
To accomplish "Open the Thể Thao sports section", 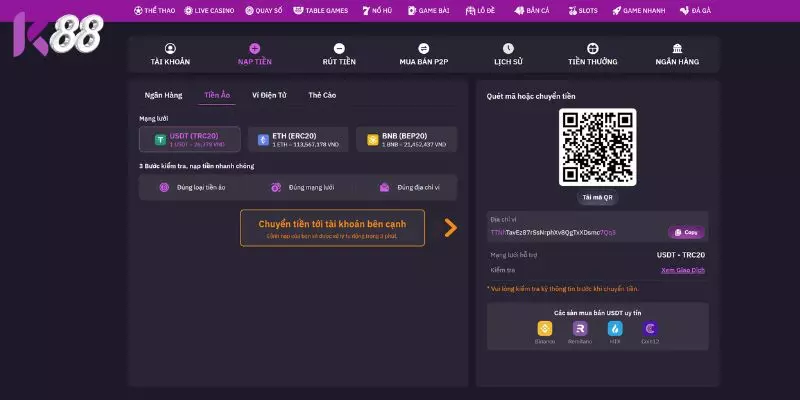I will point(154,10).
